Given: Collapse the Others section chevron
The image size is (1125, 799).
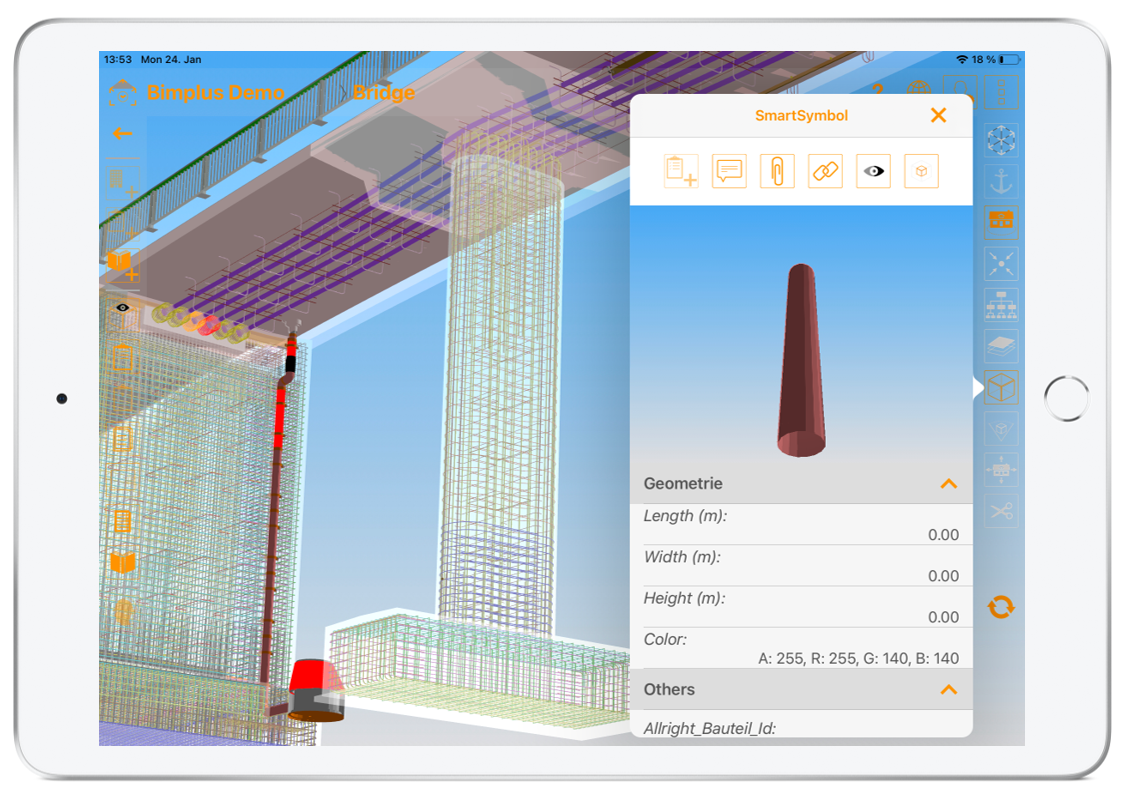Looking at the screenshot, I should (x=948, y=690).
